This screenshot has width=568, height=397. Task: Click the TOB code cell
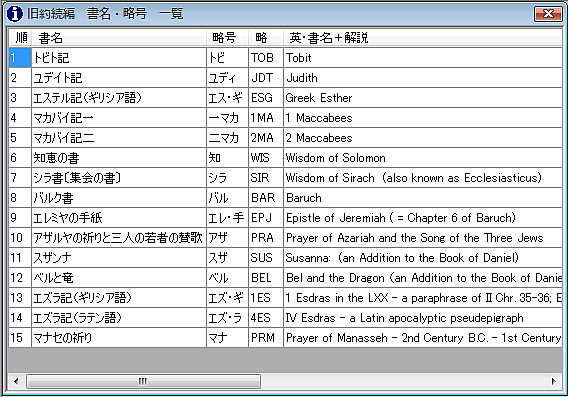[266, 58]
